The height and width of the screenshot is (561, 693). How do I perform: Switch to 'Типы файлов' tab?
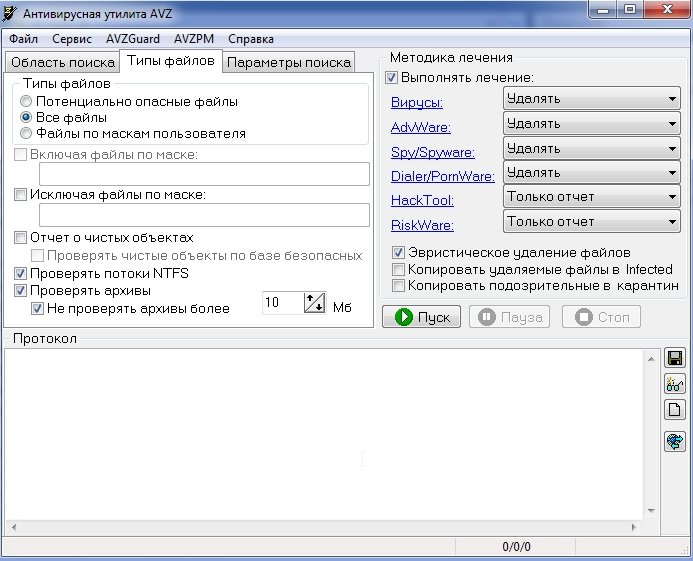pyautogui.click(x=171, y=61)
